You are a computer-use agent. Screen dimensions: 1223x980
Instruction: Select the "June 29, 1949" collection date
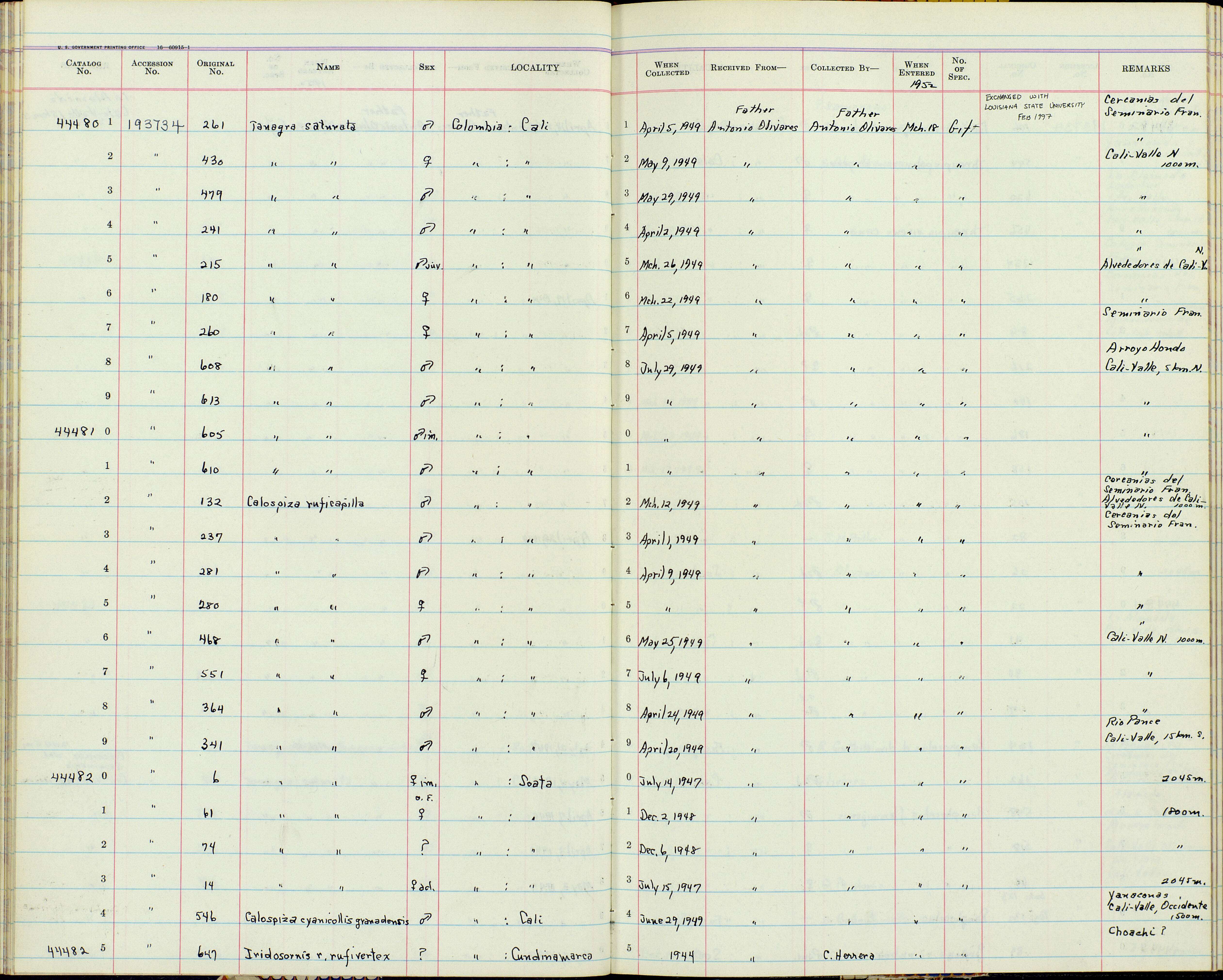coord(671,920)
